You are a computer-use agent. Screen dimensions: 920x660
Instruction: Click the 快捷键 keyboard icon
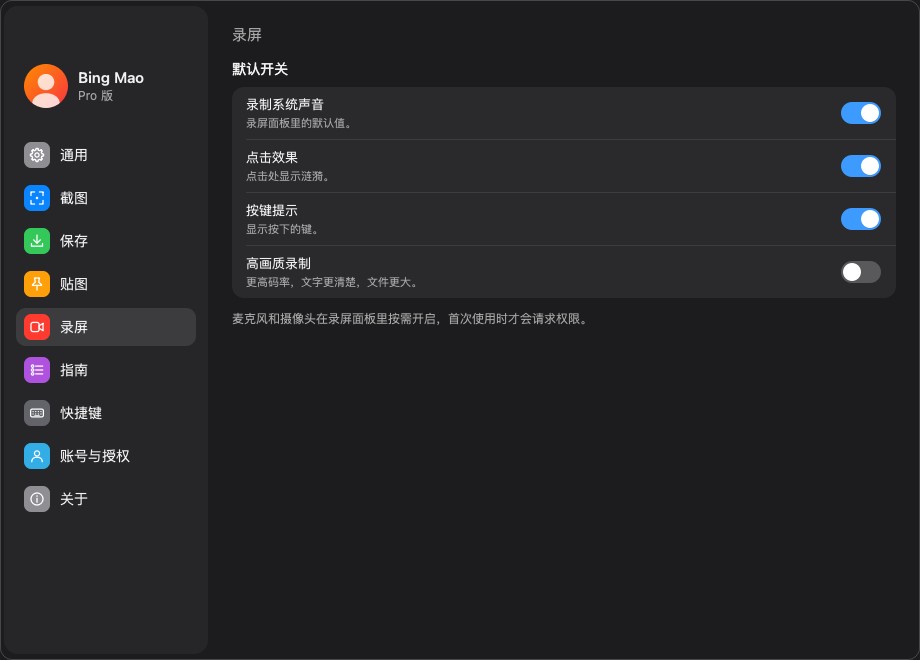(x=37, y=413)
